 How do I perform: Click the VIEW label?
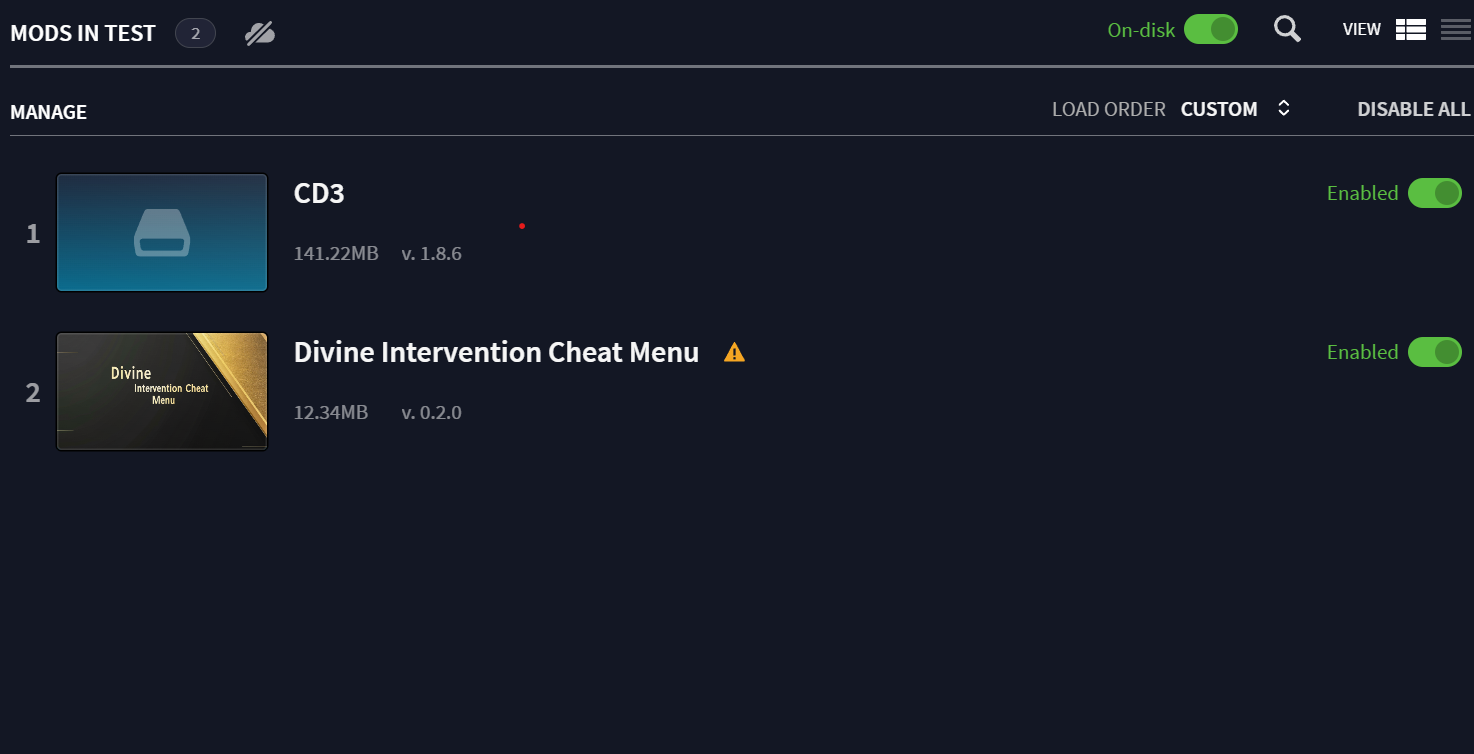(x=1362, y=30)
